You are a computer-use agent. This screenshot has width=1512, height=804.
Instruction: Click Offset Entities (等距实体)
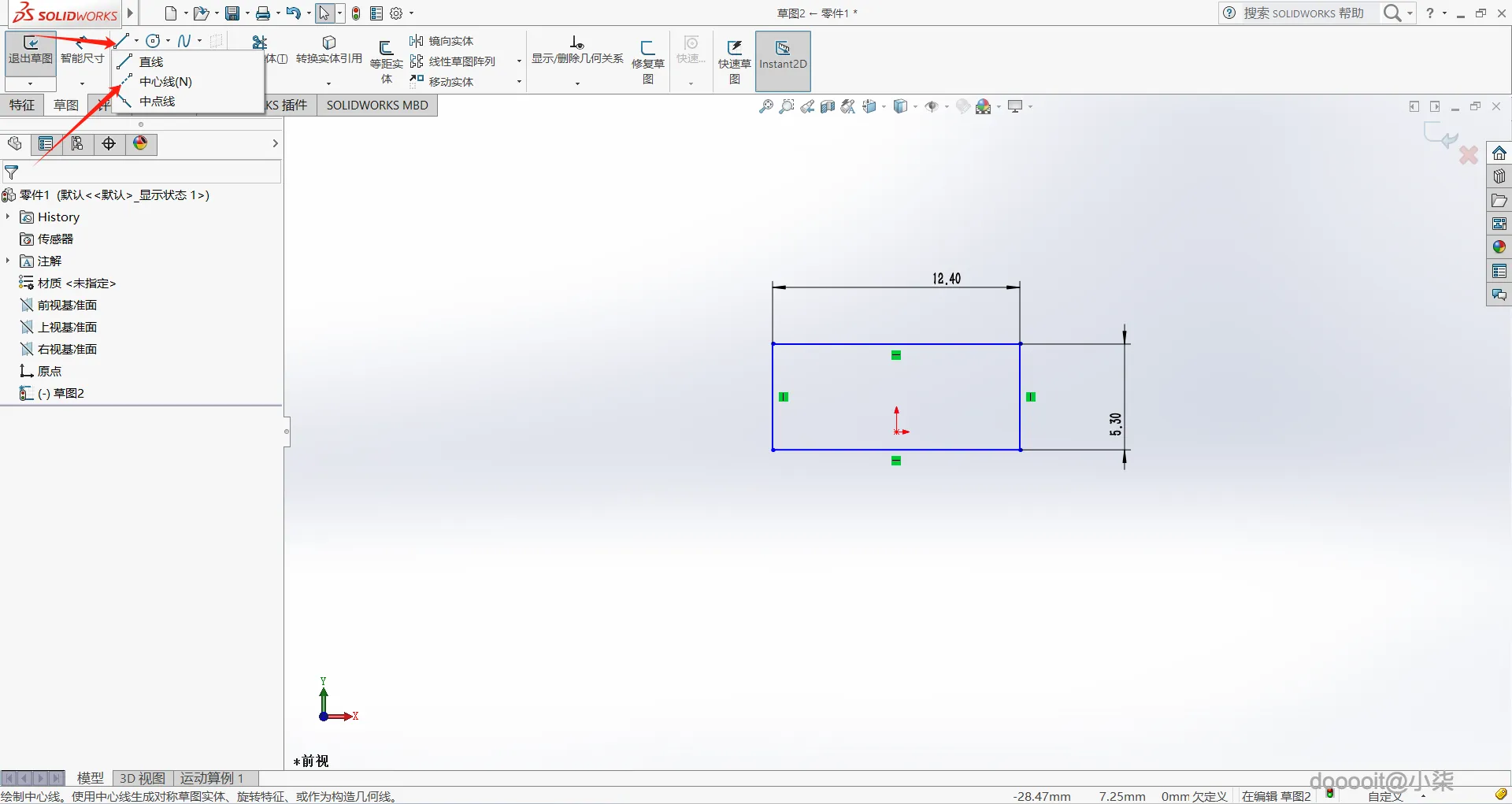tap(386, 61)
